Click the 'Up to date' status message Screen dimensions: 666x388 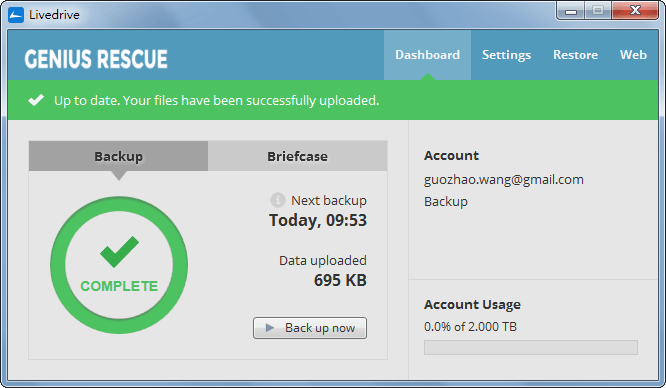[x=217, y=100]
